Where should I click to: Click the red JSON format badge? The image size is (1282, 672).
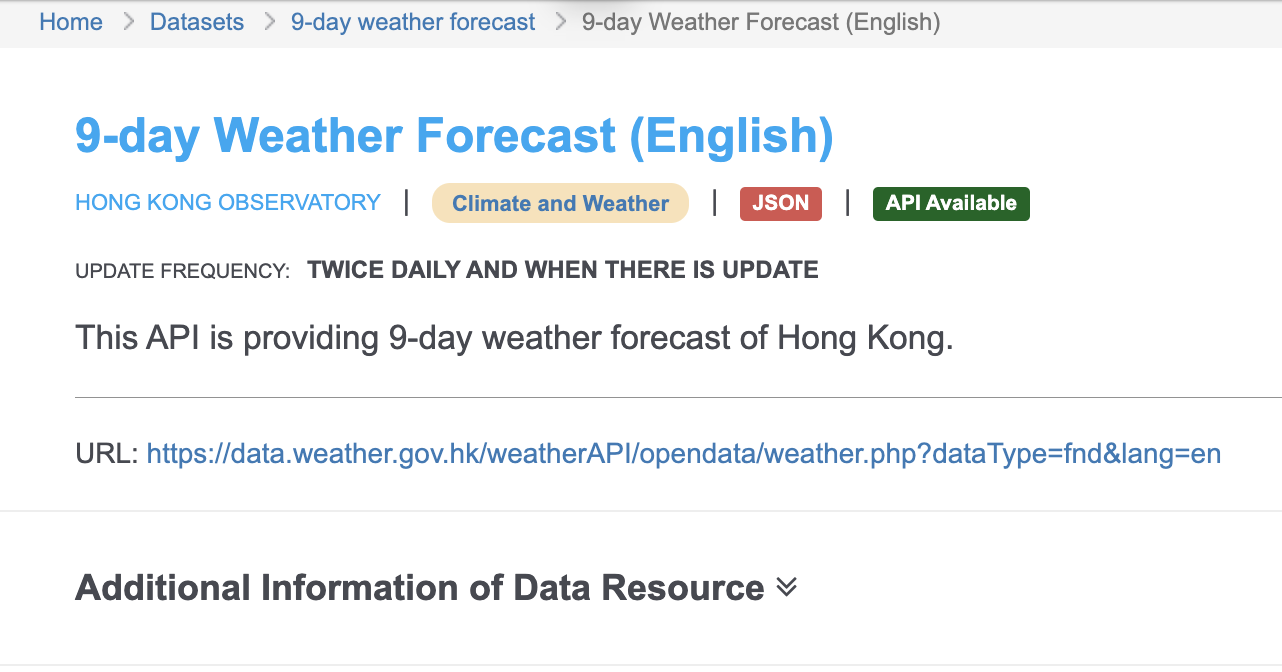(781, 203)
